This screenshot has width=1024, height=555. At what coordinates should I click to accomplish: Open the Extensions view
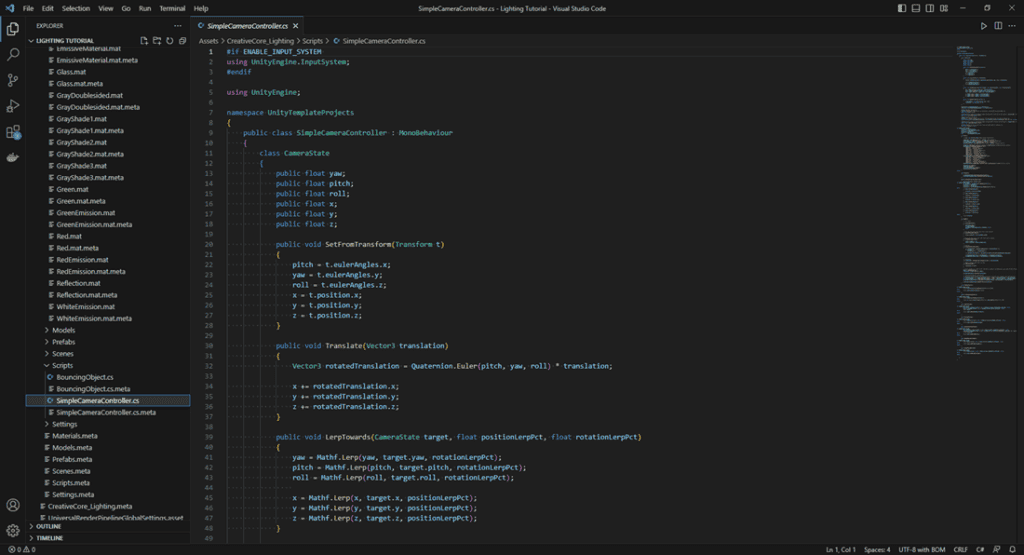(x=12, y=132)
